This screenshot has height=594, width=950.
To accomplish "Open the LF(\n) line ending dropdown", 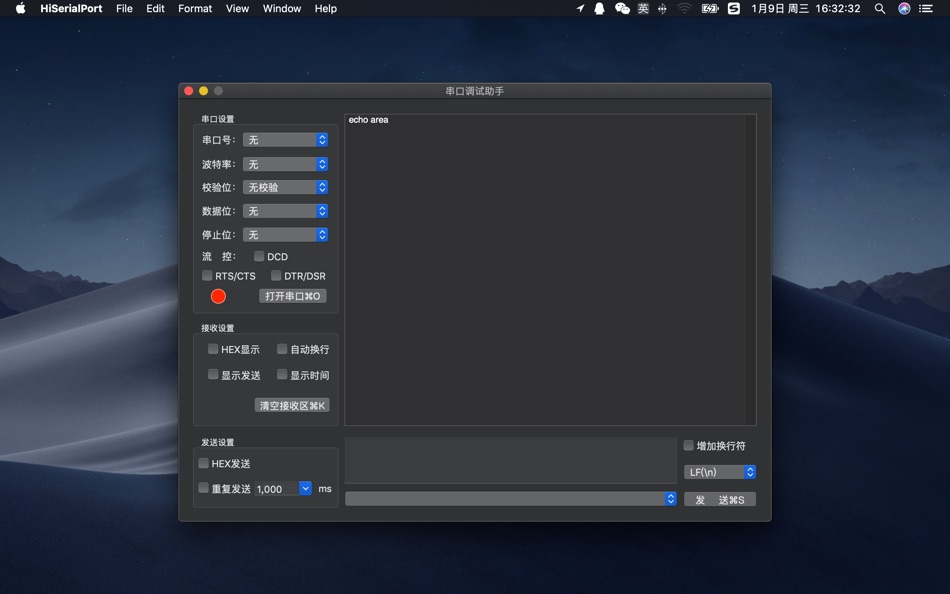I will [720, 472].
